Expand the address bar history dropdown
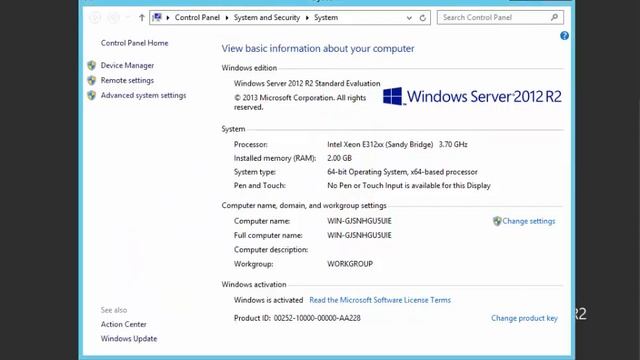The image size is (640, 360). click(x=409, y=18)
